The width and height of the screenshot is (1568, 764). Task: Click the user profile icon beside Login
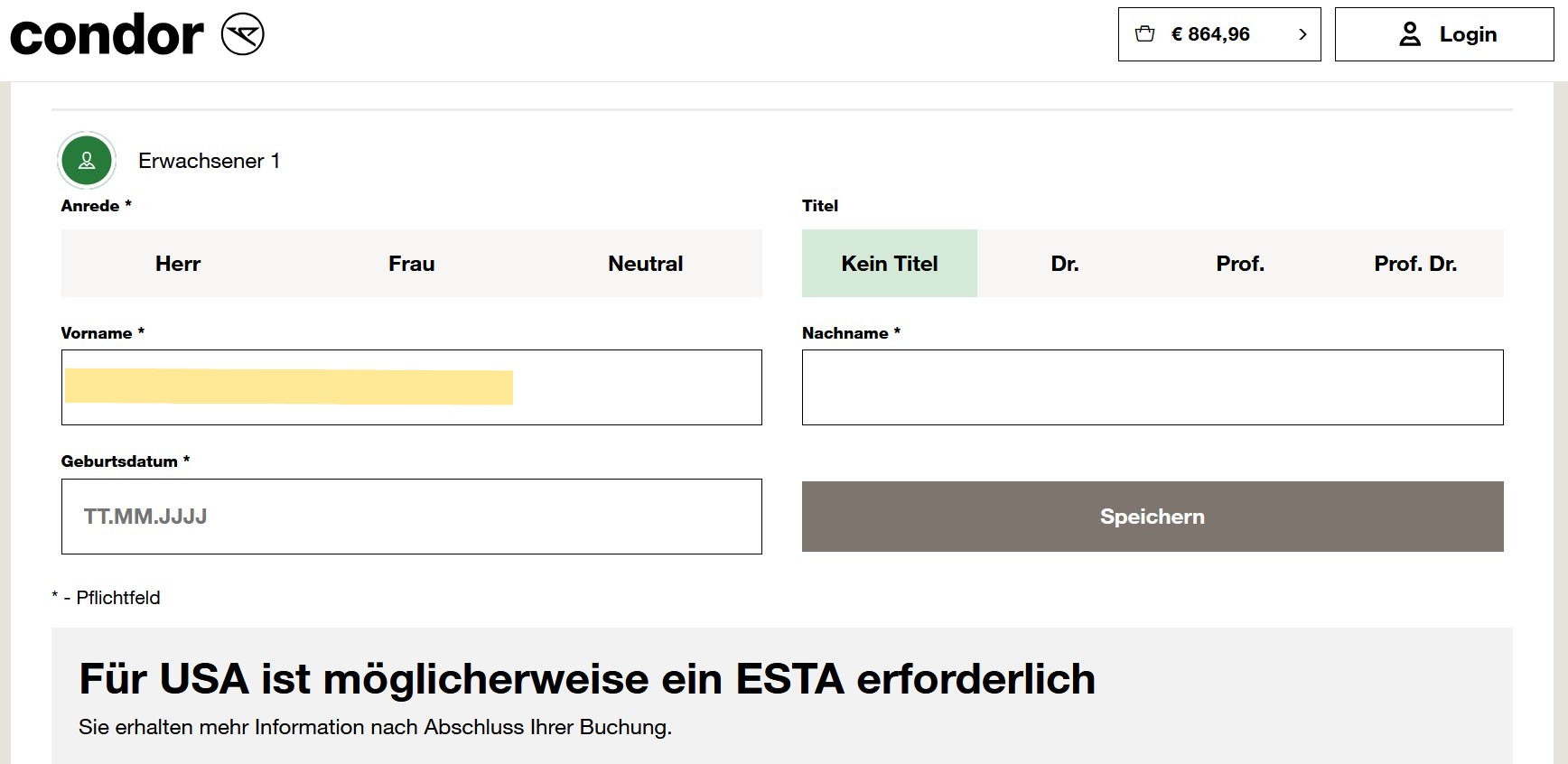click(1409, 34)
